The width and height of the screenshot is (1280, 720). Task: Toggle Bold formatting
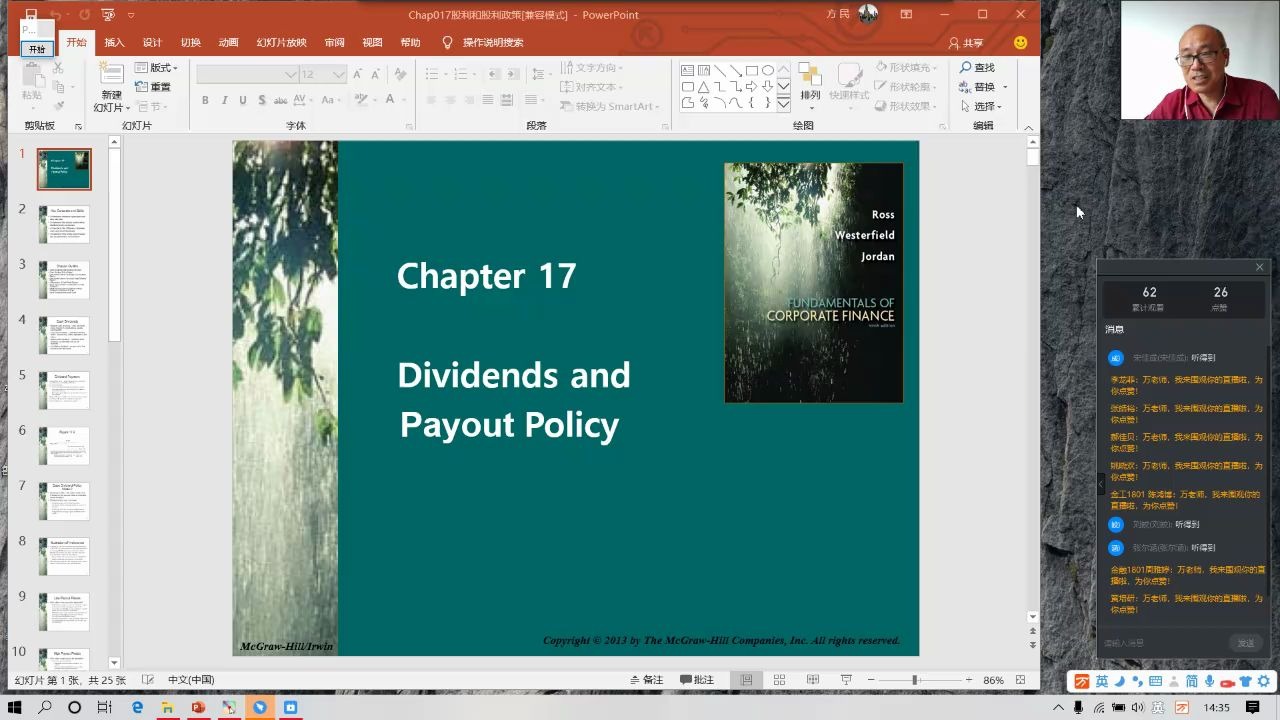[205, 100]
